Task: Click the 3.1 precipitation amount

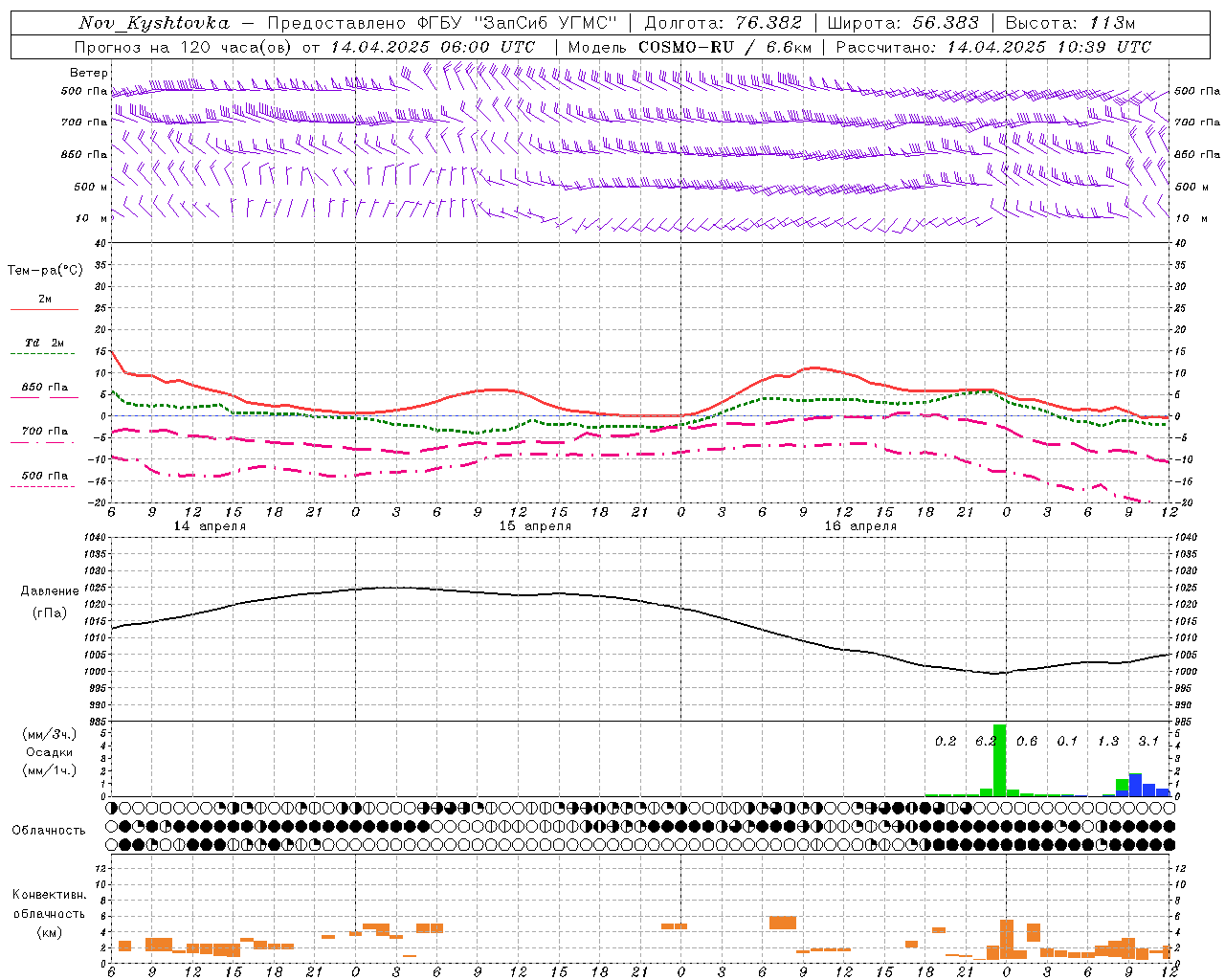Action: pyautogui.click(x=1148, y=742)
